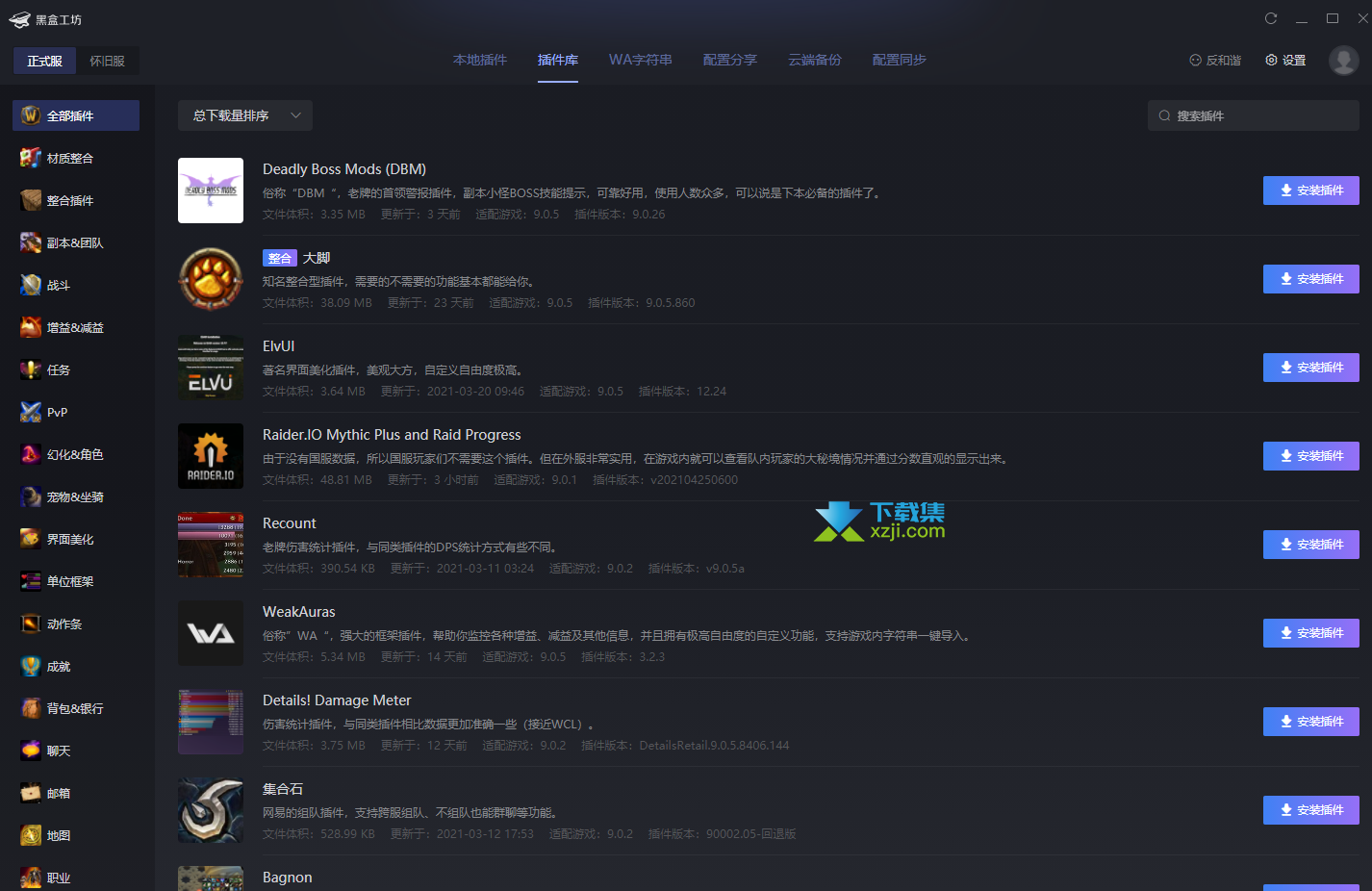The height and width of the screenshot is (891, 1372).
Task: Open the ElvUI title
Action: click(279, 346)
